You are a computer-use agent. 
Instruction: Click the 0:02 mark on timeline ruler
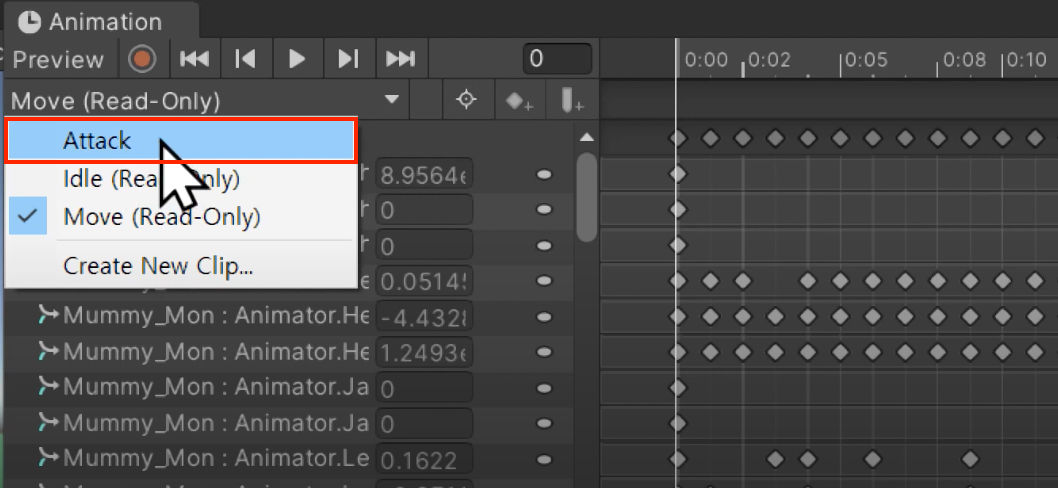click(x=769, y=60)
